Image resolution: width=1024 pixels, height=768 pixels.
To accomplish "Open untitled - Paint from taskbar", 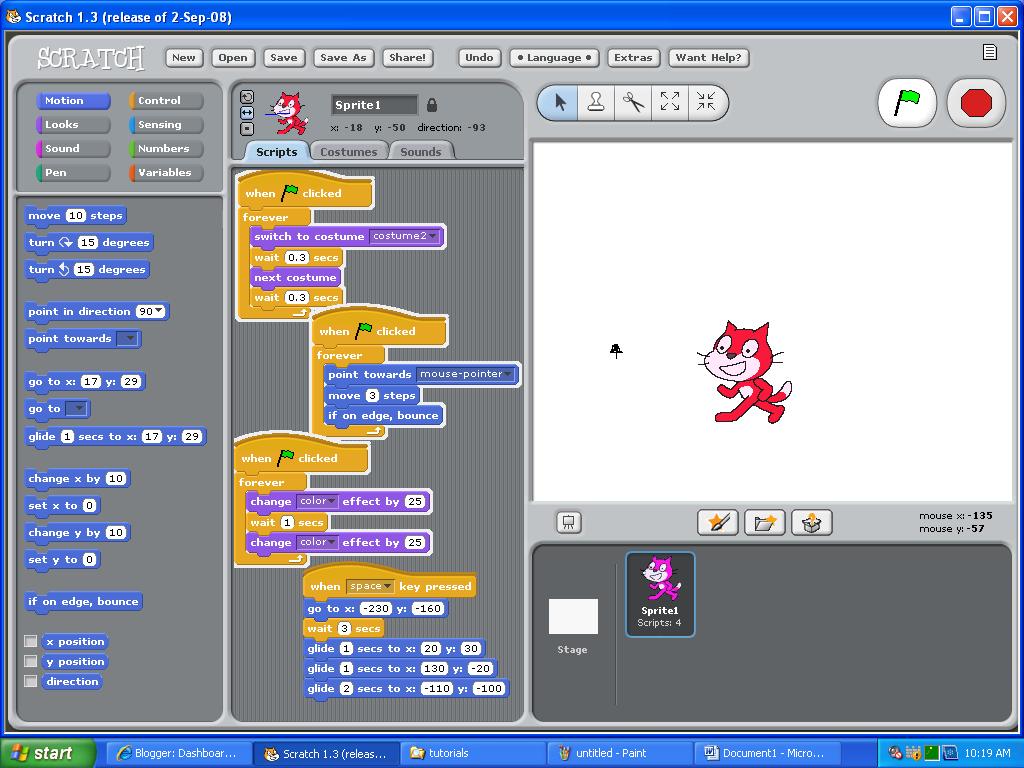I will click(x=620, y=753).
